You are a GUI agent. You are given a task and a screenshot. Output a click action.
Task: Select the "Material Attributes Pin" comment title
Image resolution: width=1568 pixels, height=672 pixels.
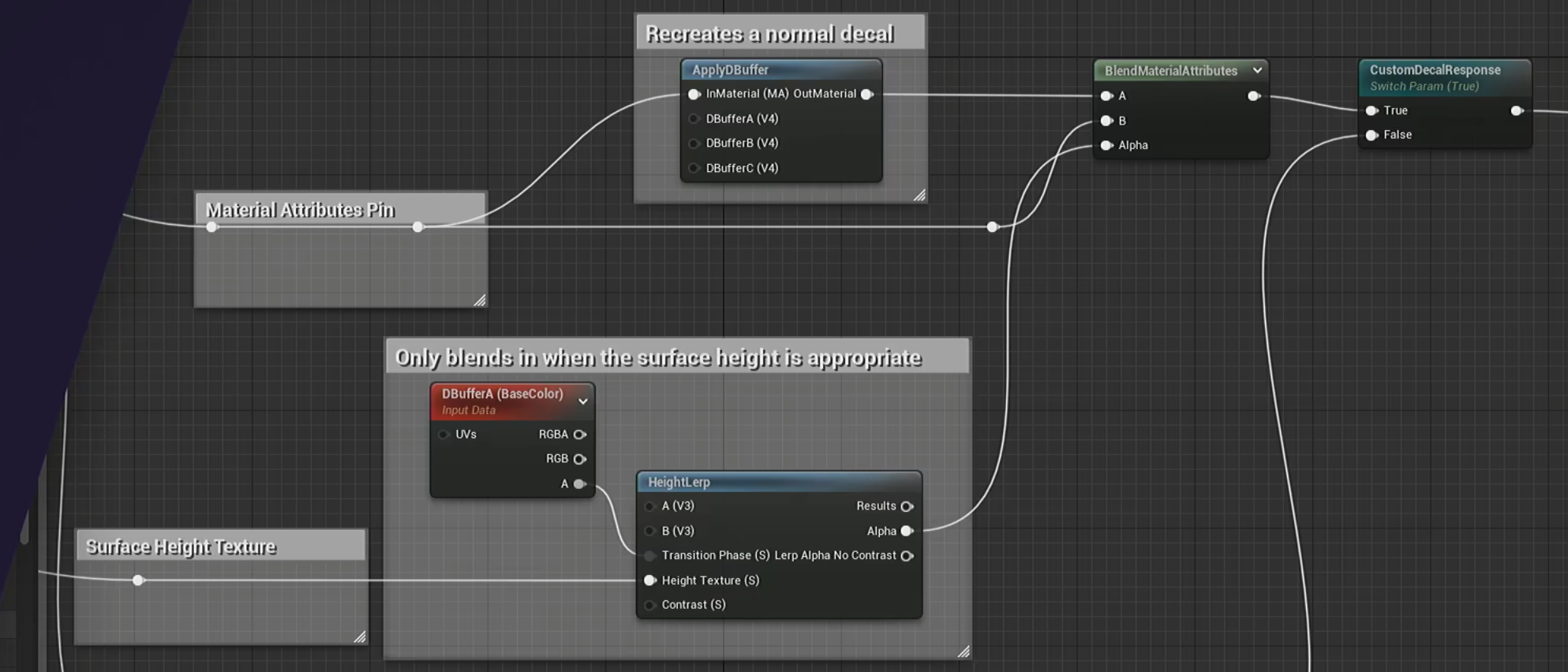coord(300,210)
